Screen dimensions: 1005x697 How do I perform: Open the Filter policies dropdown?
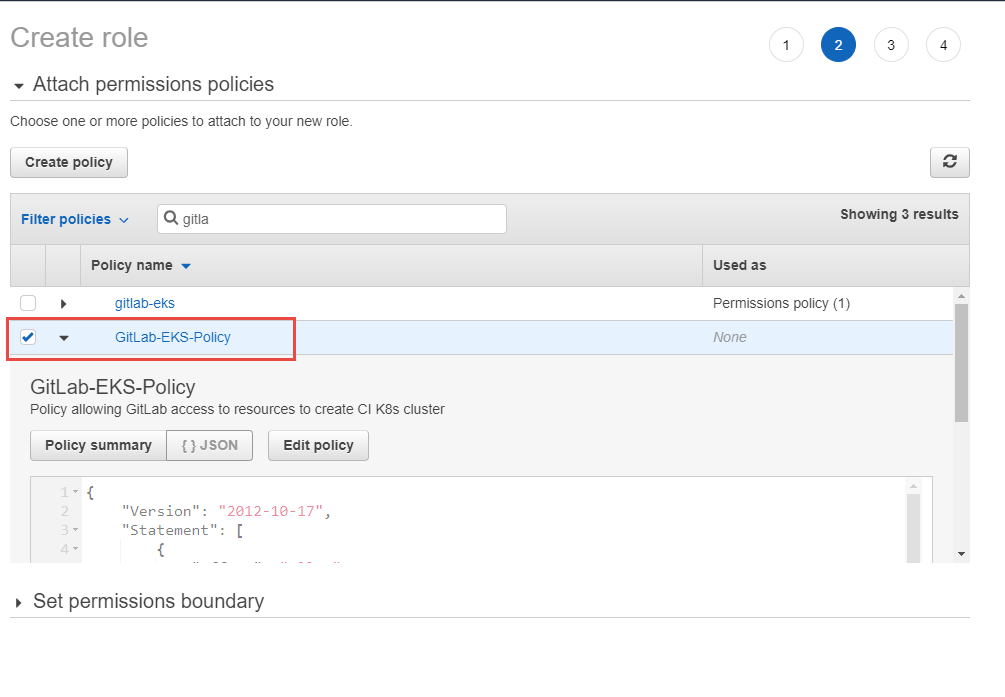pyautogui.click(x=75, y=219)
